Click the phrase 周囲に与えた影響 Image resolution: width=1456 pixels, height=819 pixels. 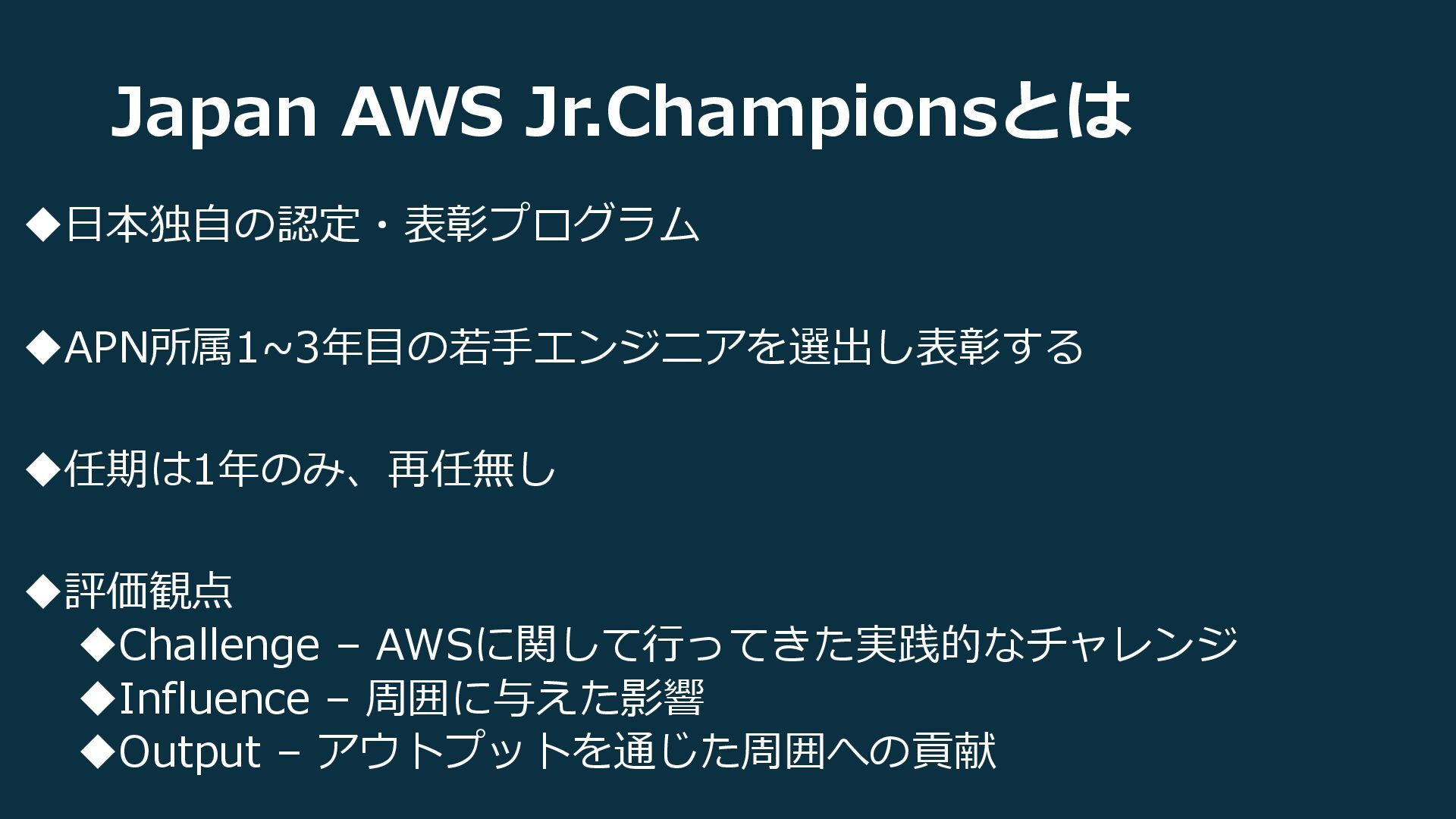(x=535, y=698)
